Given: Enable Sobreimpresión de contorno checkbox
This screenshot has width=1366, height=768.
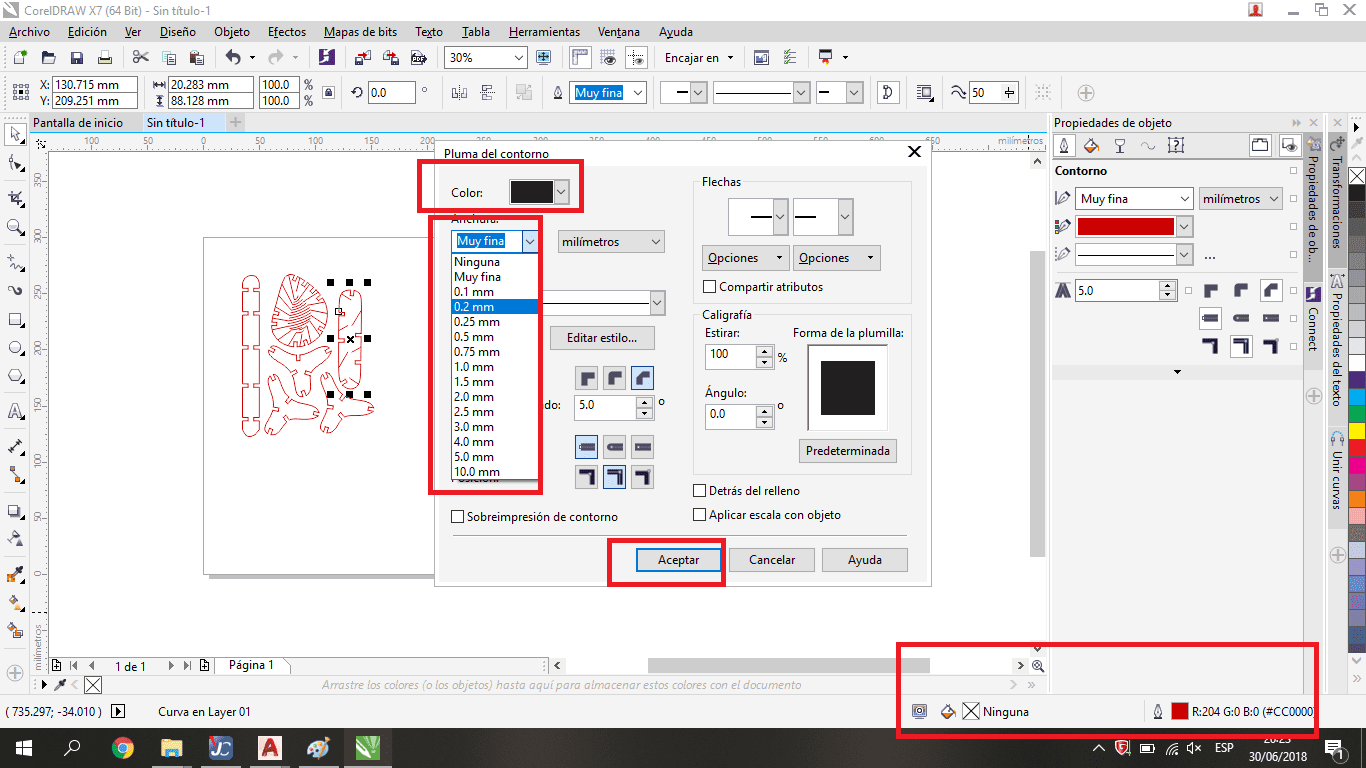Looking at the screenshot, I should (458, 517).
